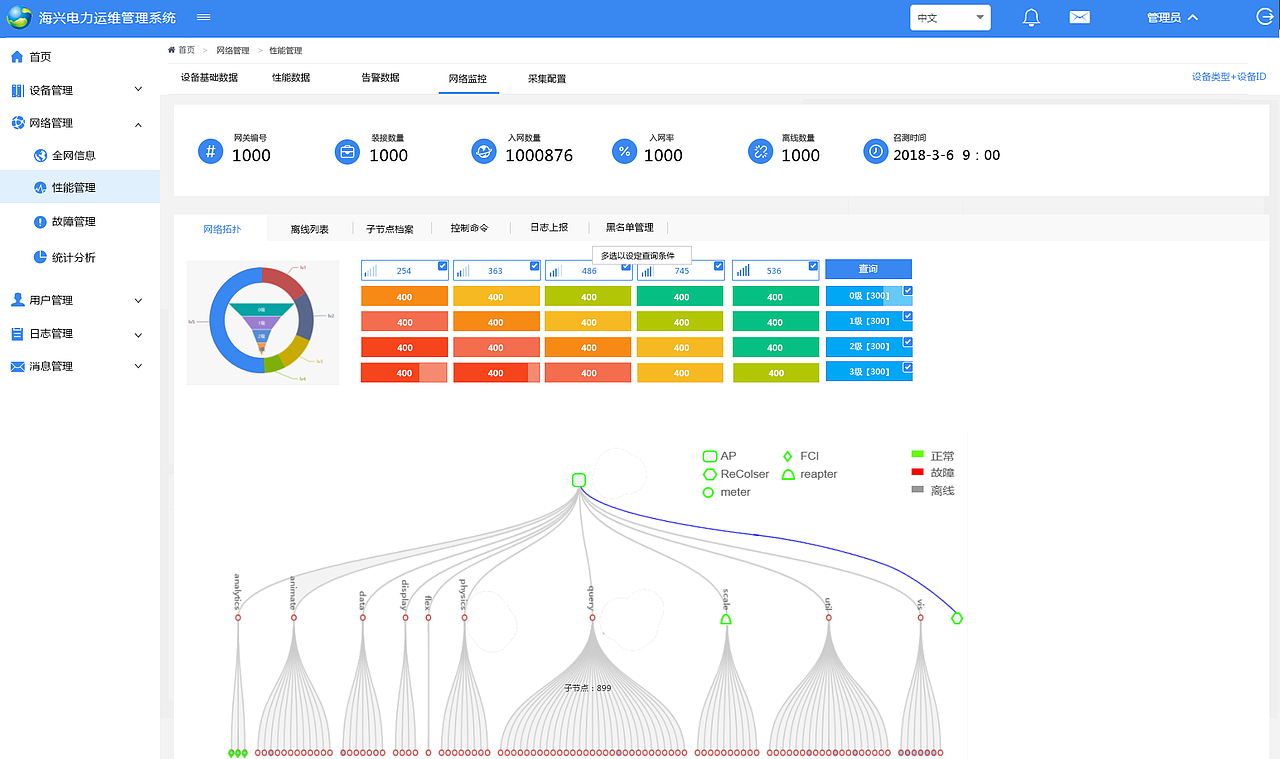
Task: Click the broken-link icon beside 离线数量
Action: [760, 151]
